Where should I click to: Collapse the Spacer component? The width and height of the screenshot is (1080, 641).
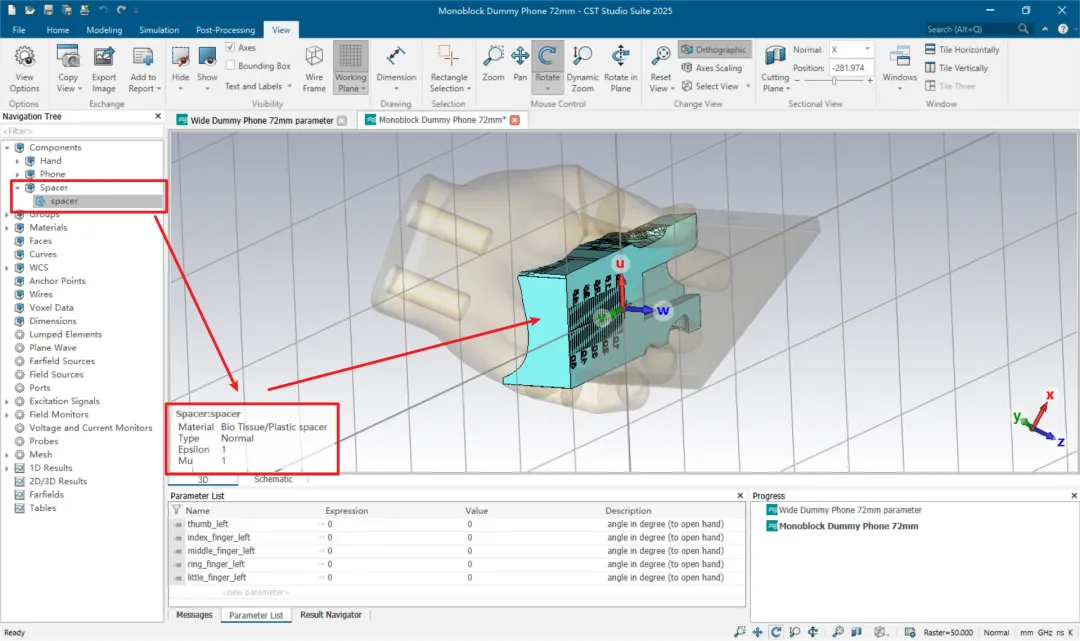coord(18,188)
